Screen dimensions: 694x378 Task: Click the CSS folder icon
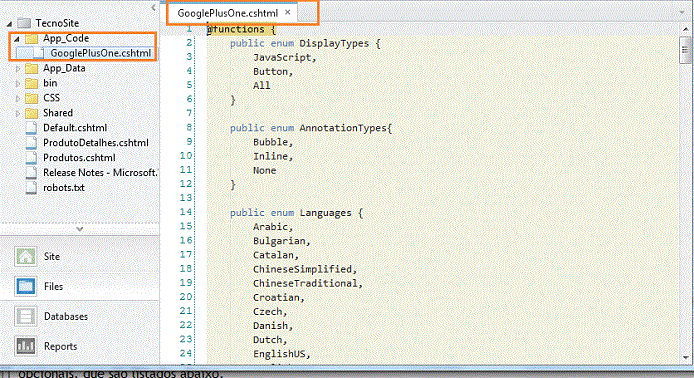[31, 98]
